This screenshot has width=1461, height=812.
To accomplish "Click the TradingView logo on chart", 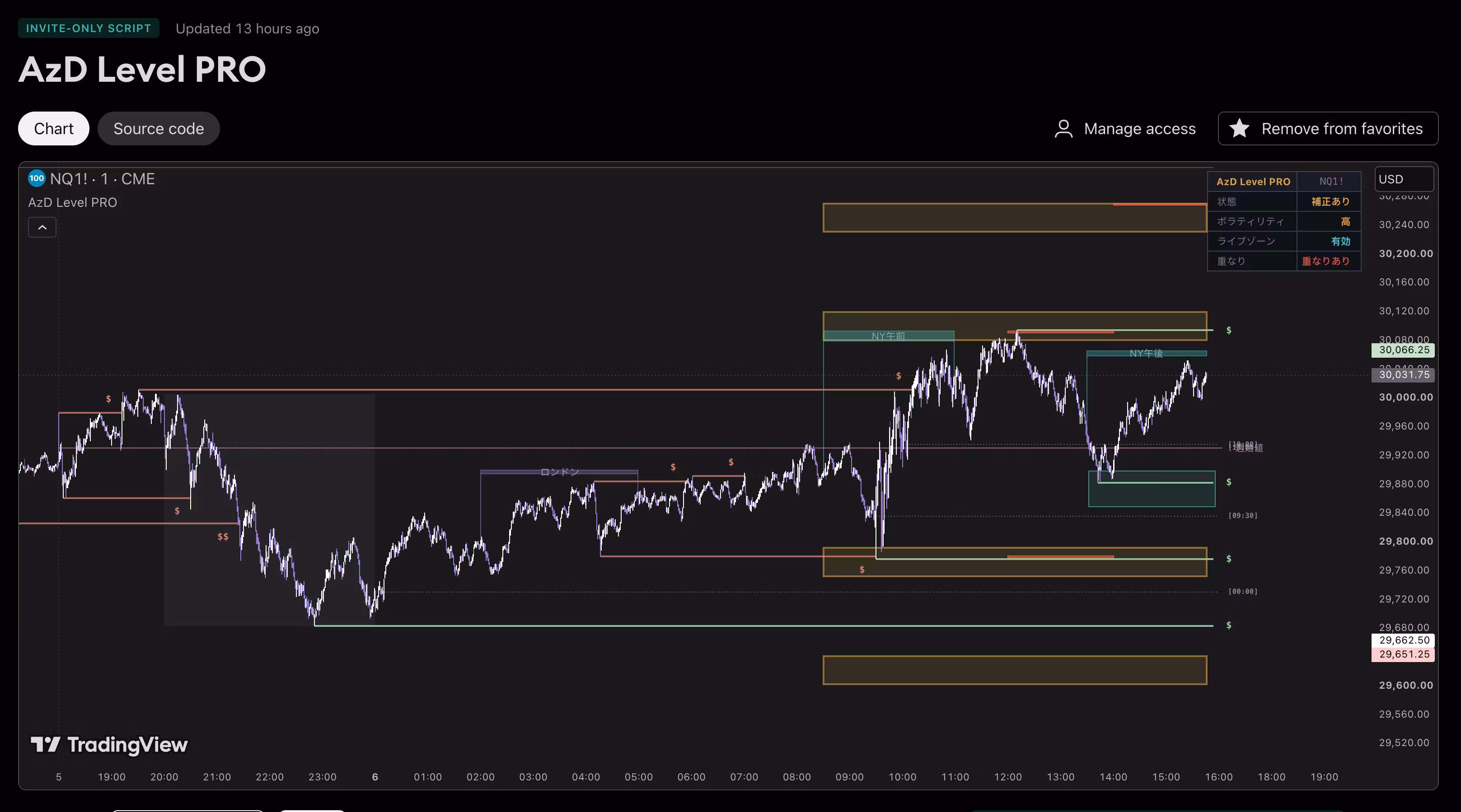I will 109,745.
